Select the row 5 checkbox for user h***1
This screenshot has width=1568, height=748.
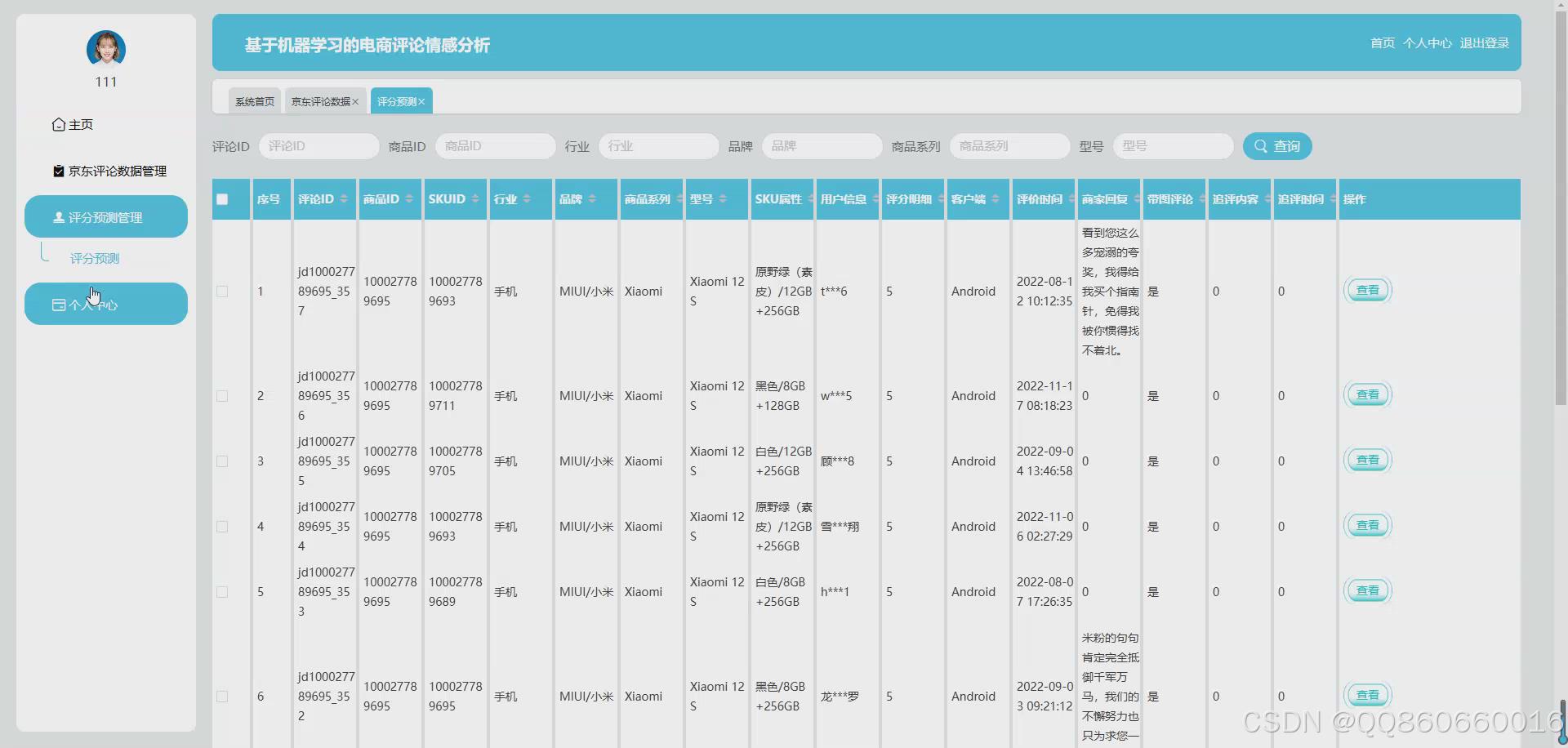click(222, 592)
